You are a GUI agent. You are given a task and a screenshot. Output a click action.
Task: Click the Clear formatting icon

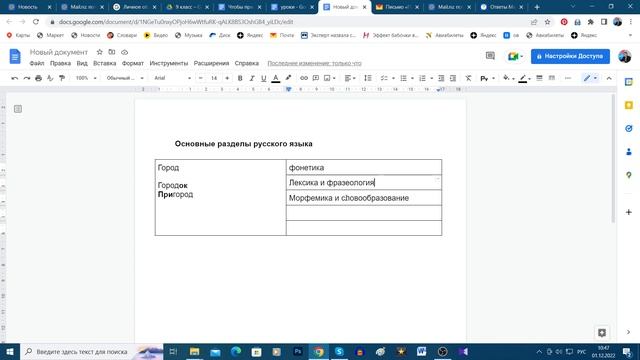coord(468,78)
